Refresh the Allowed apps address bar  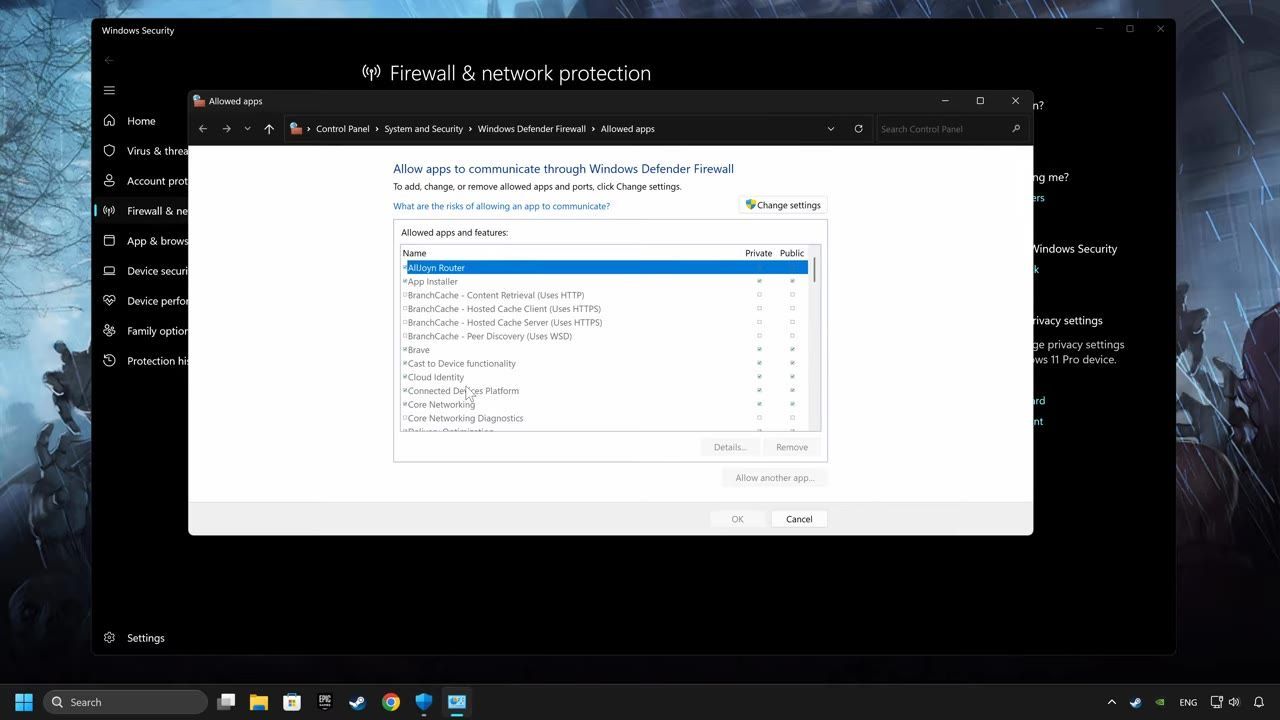pyautogui.click(x=858, y=129)
